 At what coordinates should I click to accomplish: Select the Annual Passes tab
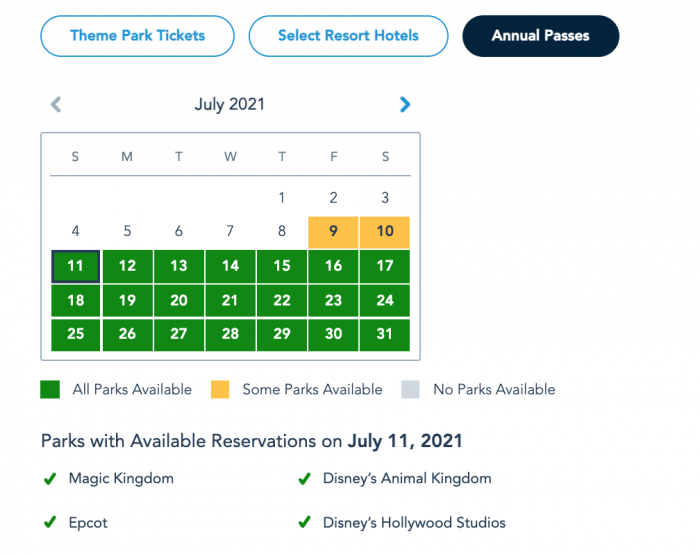(x=540, y=36)
